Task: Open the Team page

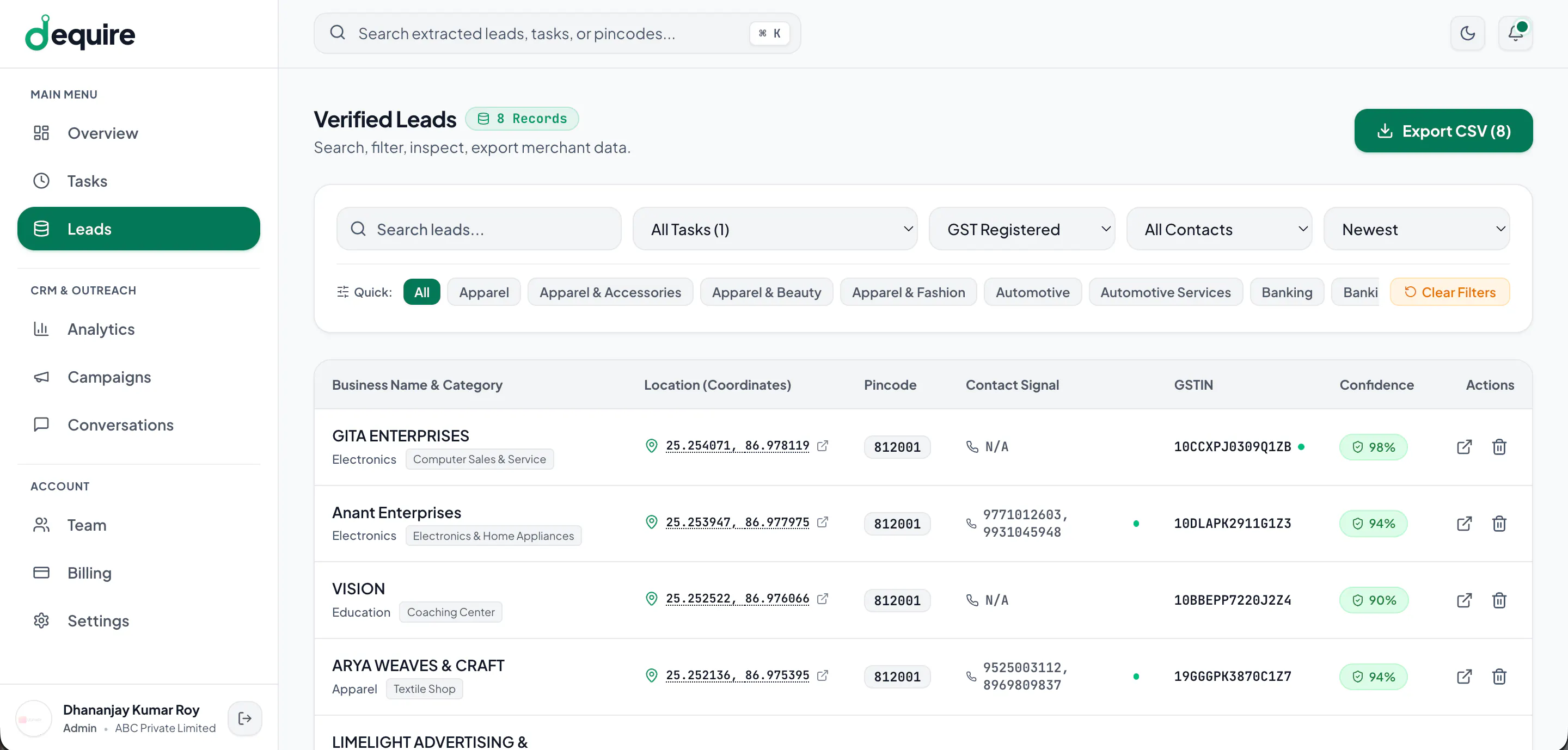Action: 139,525
